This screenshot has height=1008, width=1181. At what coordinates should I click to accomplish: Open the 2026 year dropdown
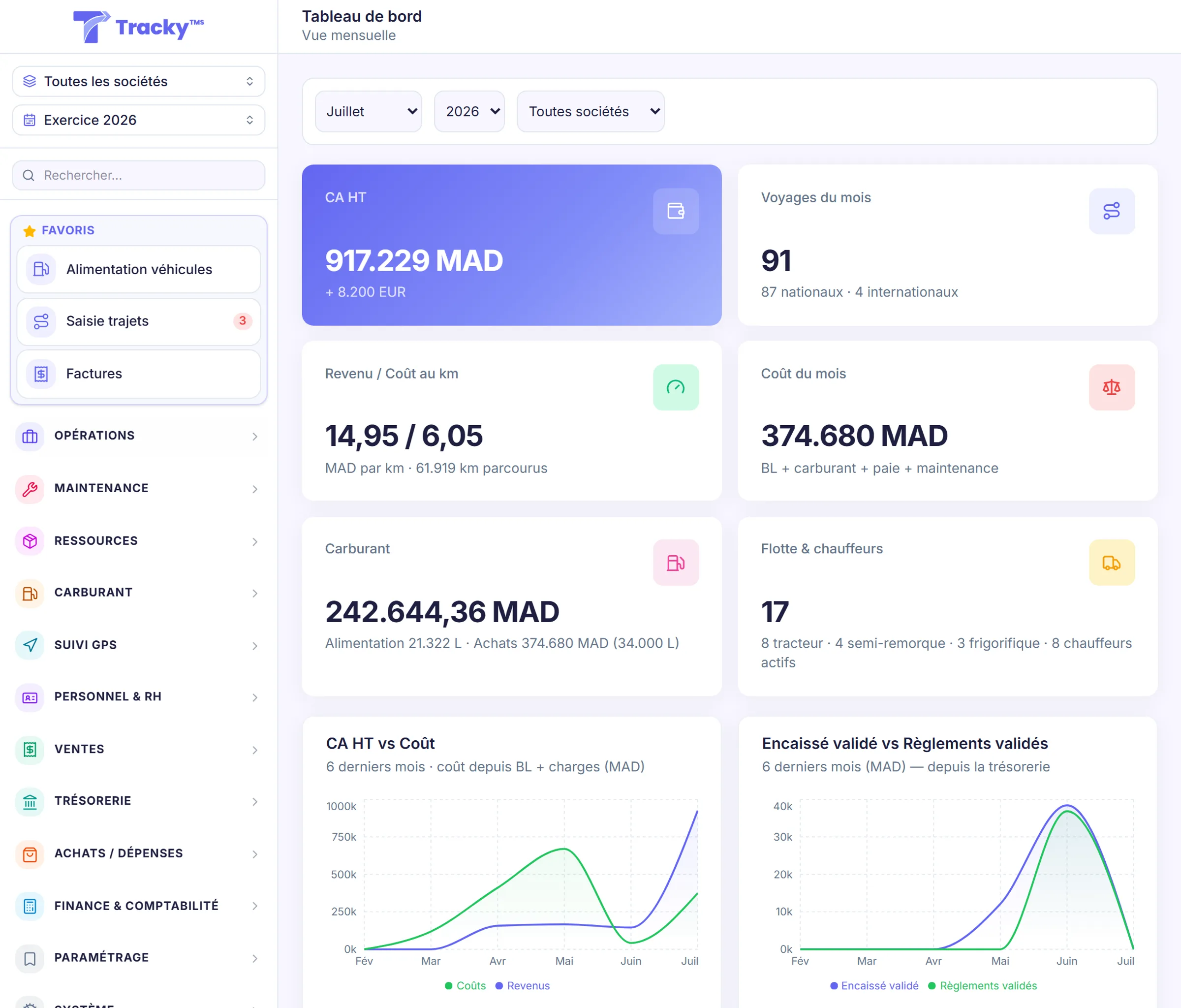click(469, 111)
